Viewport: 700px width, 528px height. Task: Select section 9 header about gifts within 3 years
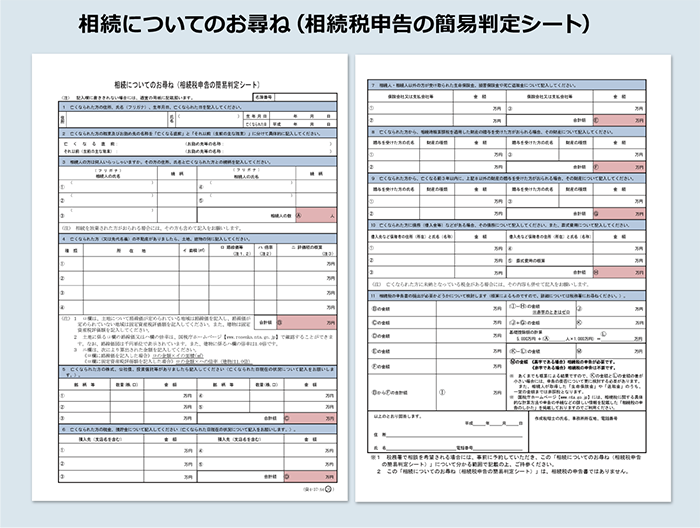(x=507, y=178)
